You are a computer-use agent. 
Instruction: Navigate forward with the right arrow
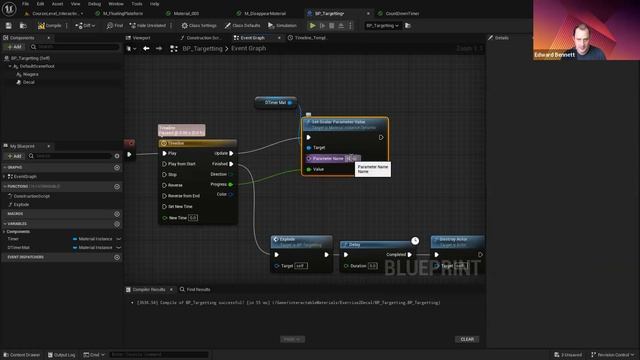[x=159, y=49]
